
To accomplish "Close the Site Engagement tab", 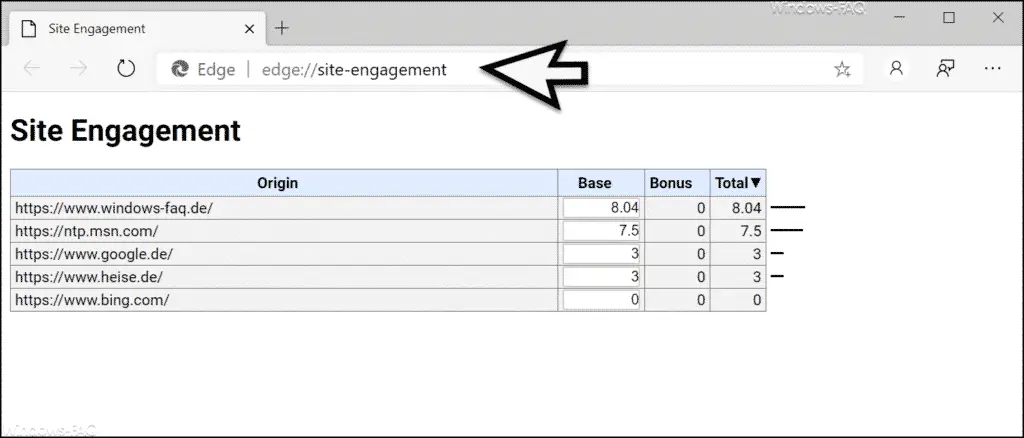I will (x=249, y=29).
